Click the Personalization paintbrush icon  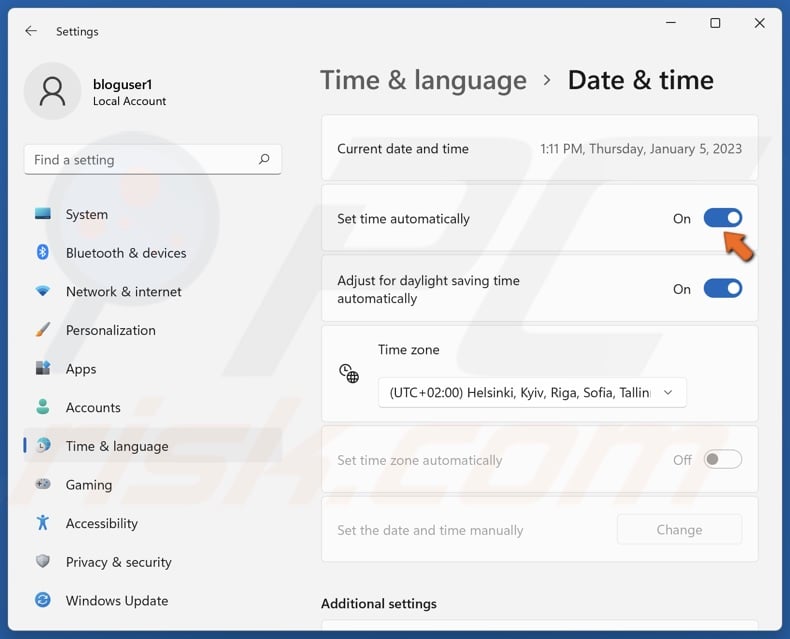point(43,330)
